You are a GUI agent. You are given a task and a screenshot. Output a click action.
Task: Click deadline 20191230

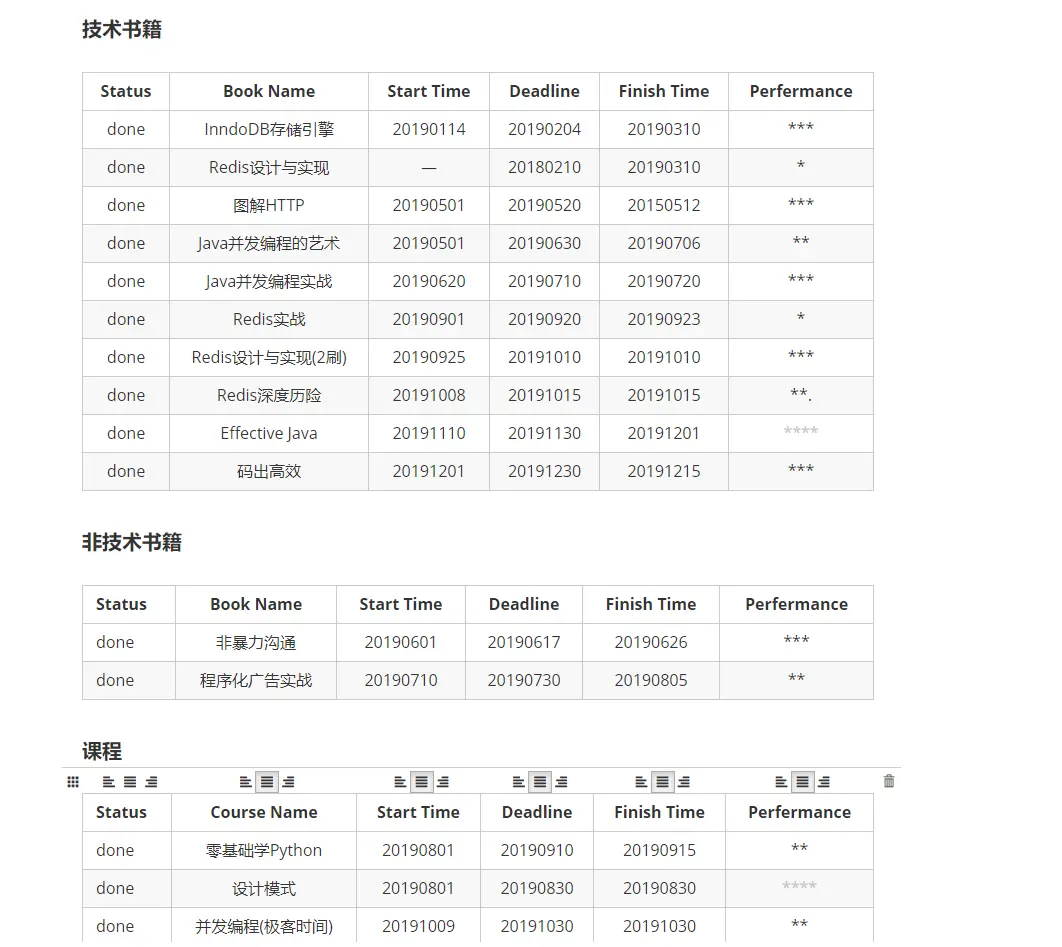pyautogui.click(x=545, y=471)
